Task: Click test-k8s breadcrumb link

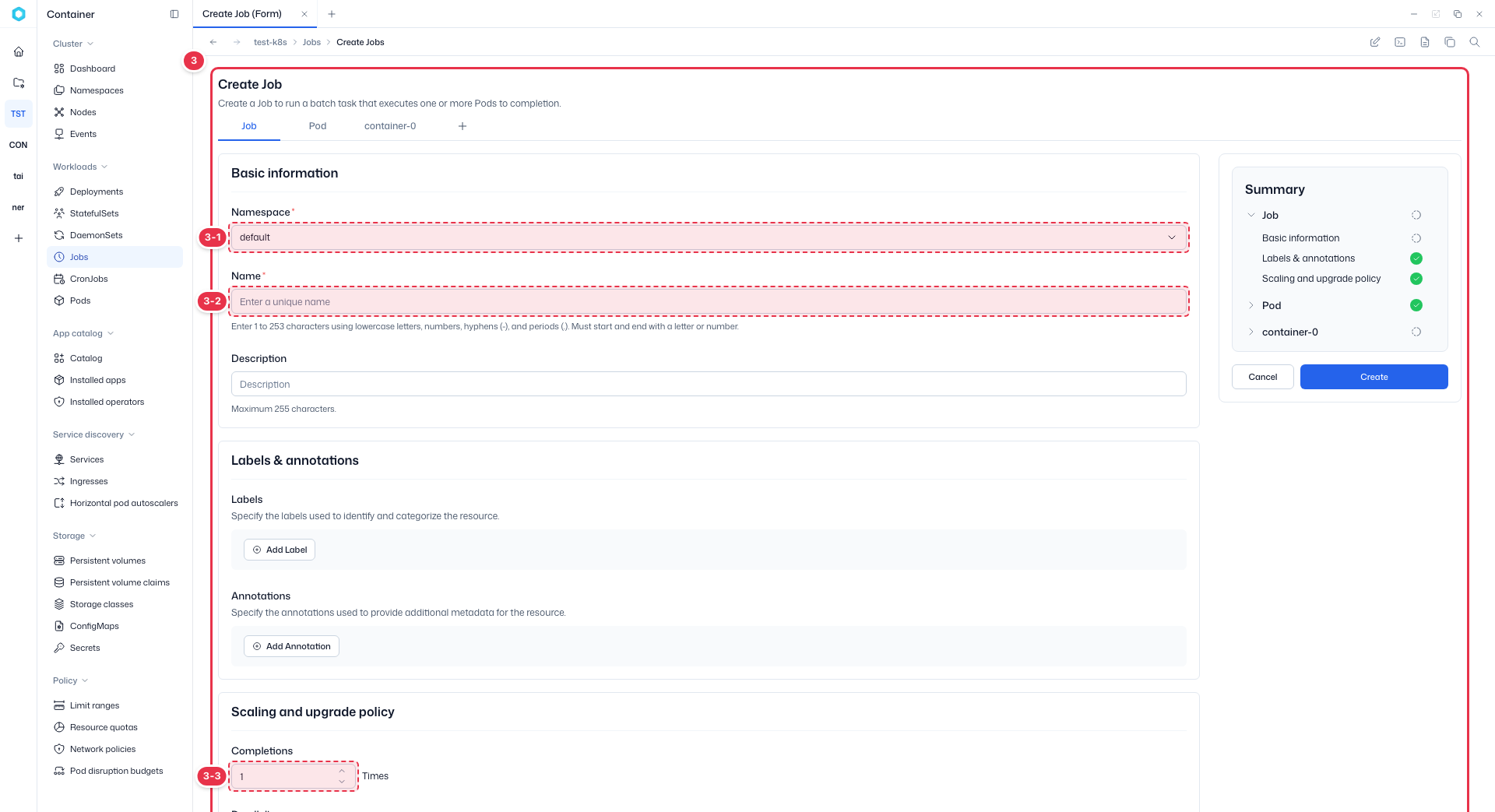Action: pyautogui.click(x=270, y=42)
